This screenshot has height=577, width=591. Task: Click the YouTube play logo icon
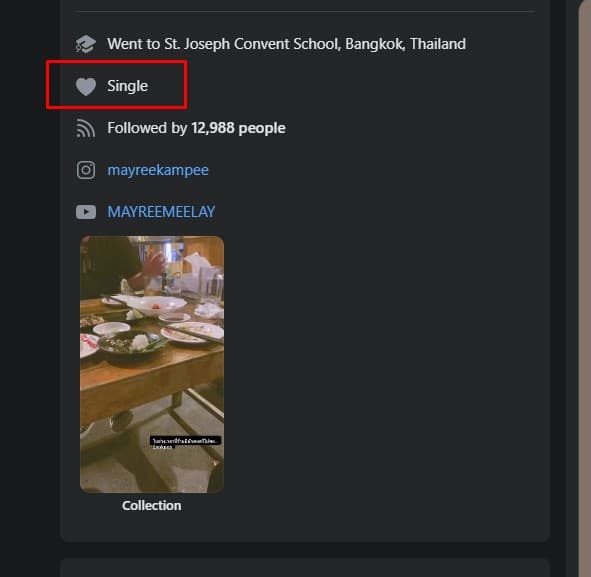[x=86, y=212]
